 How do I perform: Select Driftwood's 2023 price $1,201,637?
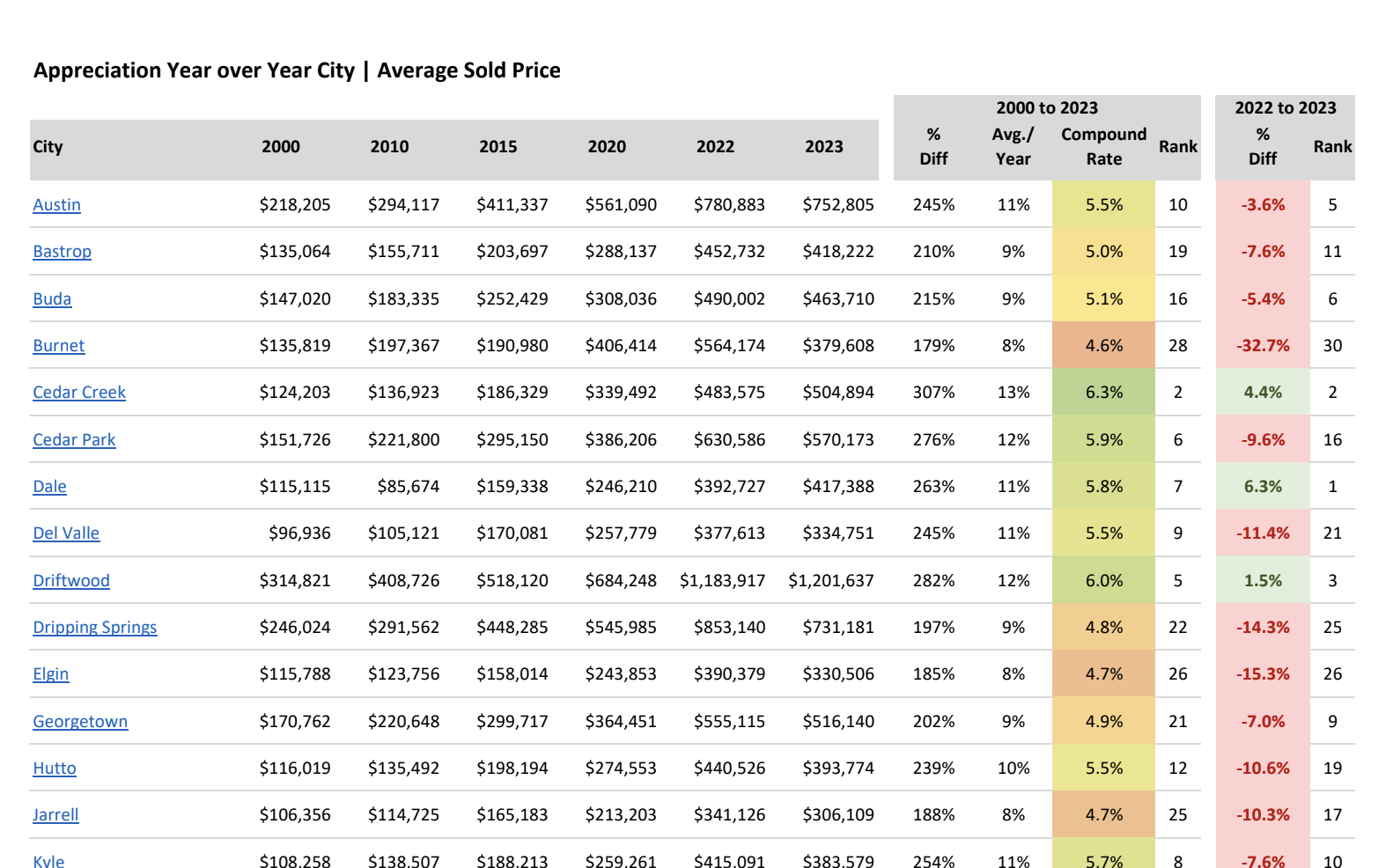831,581
